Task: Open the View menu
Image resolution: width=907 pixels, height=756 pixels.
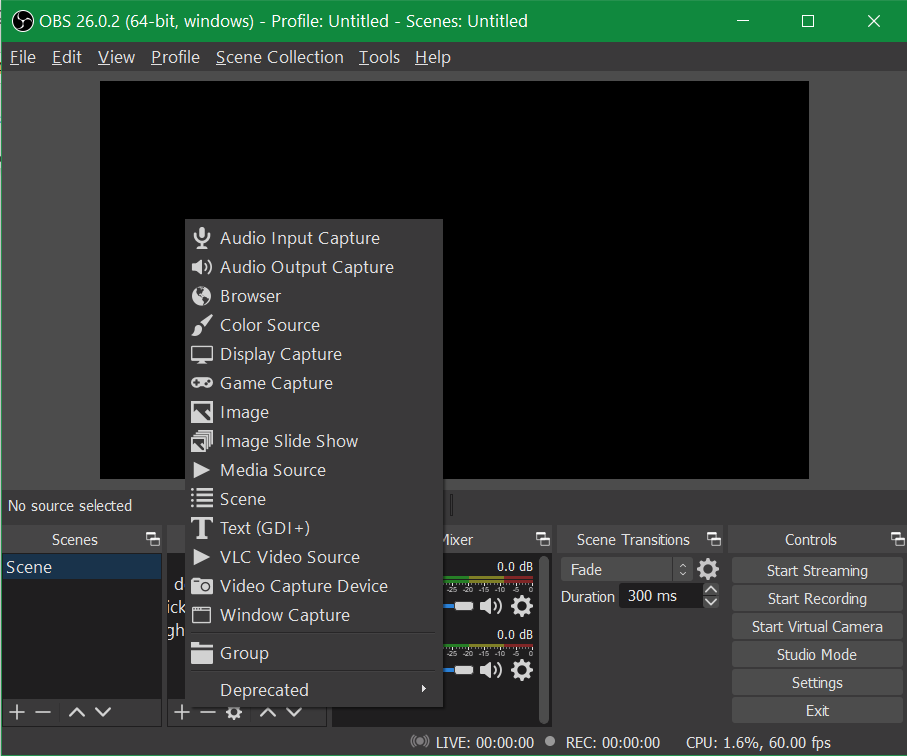Action: point(116,57)
